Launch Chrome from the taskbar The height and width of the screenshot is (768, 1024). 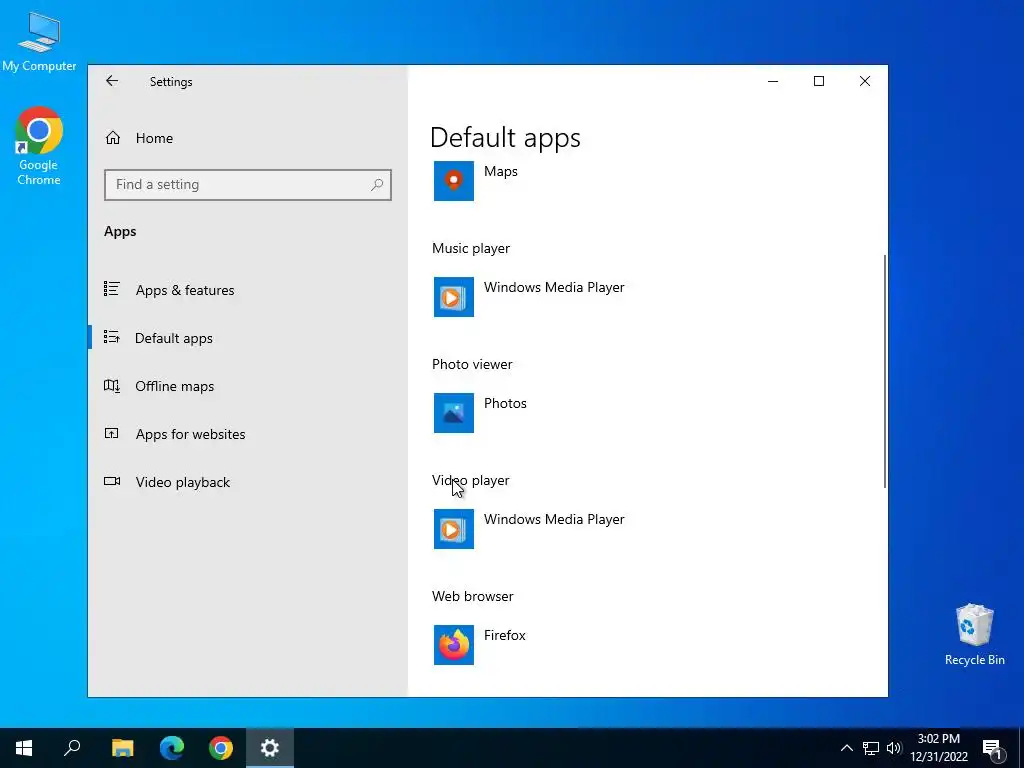coord(221,748)
